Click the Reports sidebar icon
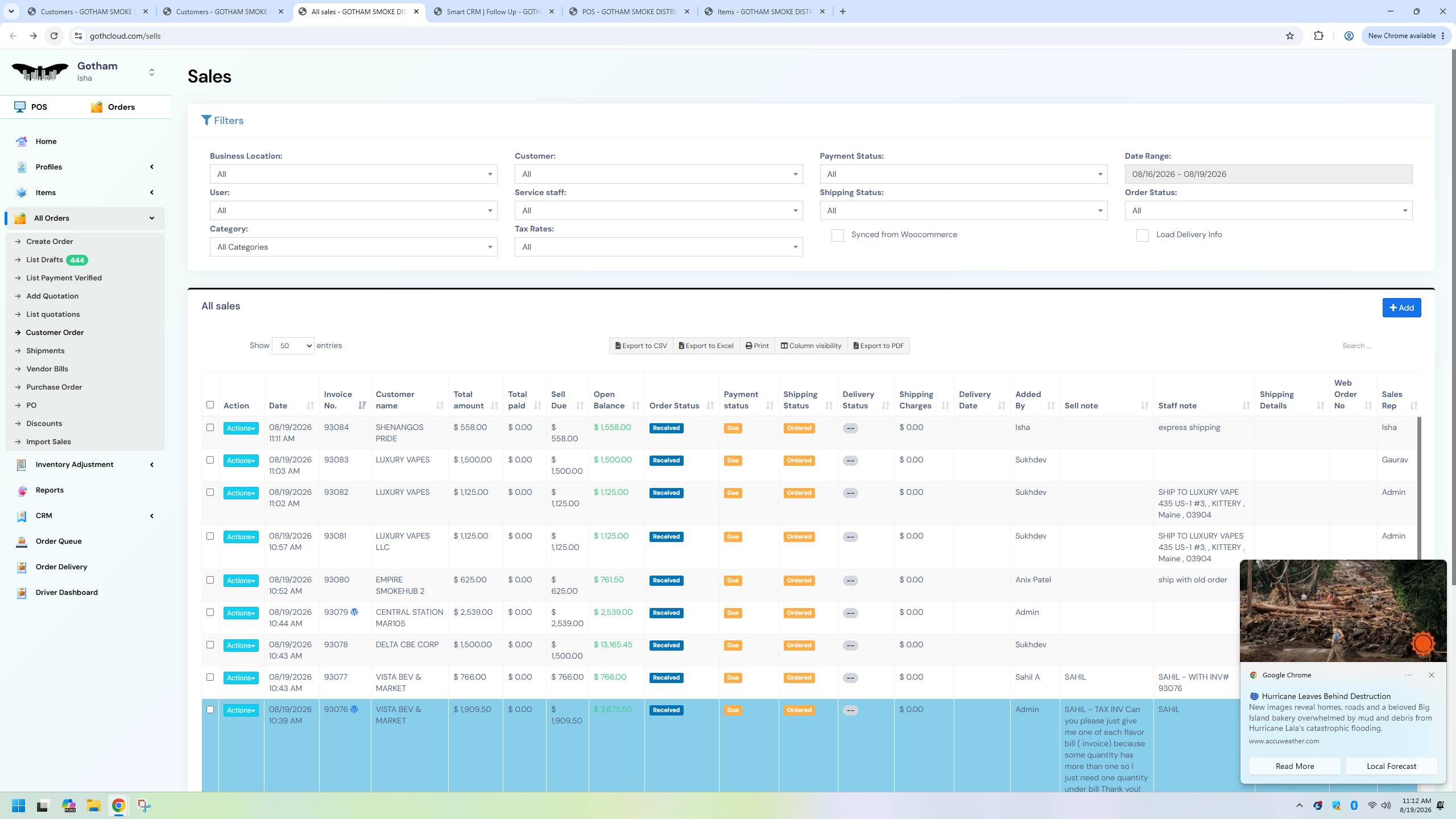This screenshot has width=1456, height=819. pyautogui.click(x=22, y=490)
